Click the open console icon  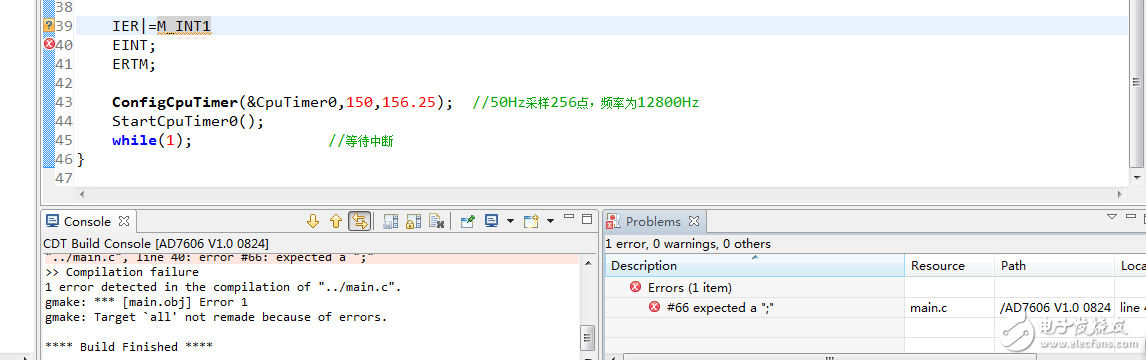tap(531, 221)
